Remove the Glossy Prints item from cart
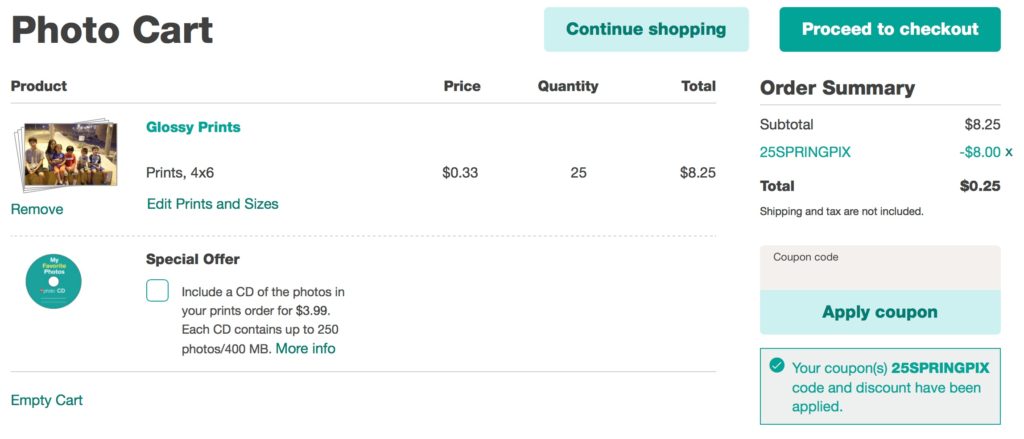The width and height of the screenshot is (1024, 439). pyautogui.click(x=37, y=209)
